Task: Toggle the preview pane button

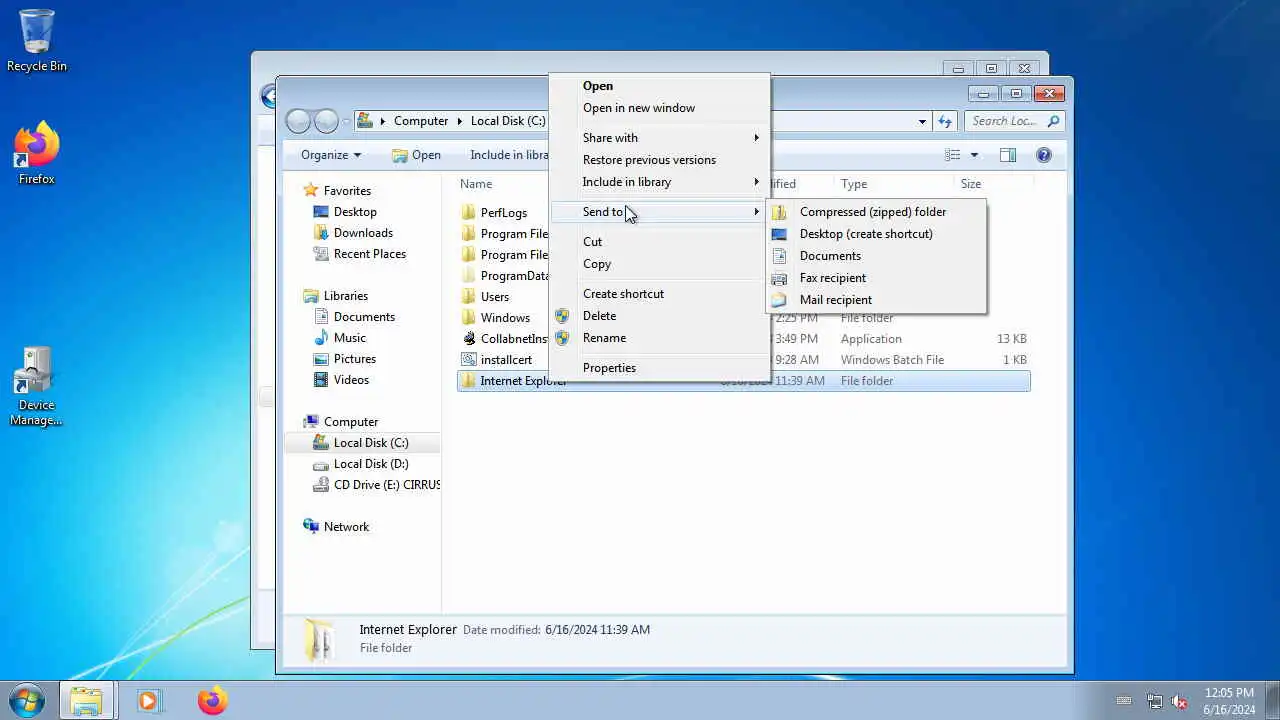Action: [x=1008, y=155]
